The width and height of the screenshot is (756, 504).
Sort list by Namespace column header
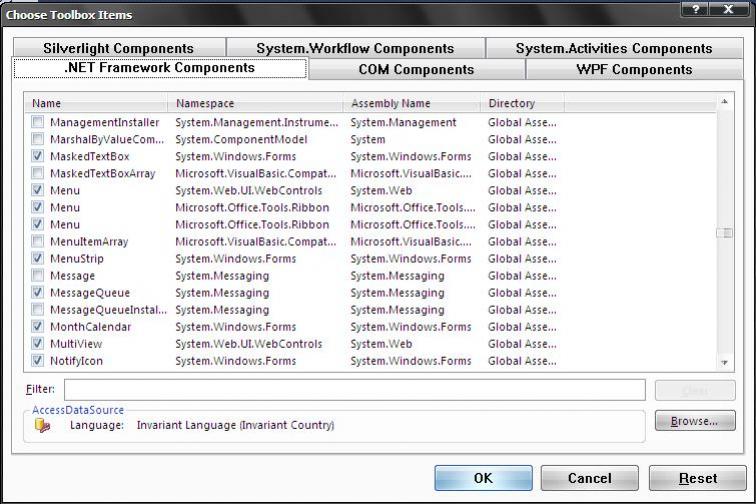pyautogui.click(x=255, y=103)
